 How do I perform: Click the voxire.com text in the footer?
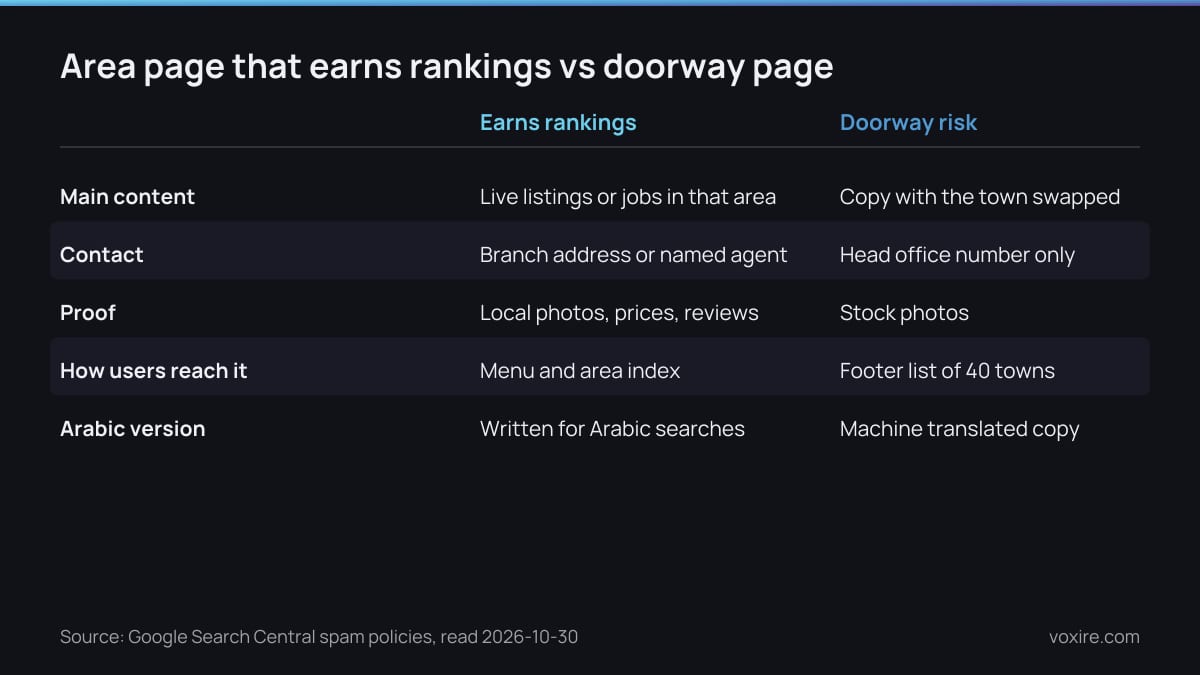point(1094,637)
